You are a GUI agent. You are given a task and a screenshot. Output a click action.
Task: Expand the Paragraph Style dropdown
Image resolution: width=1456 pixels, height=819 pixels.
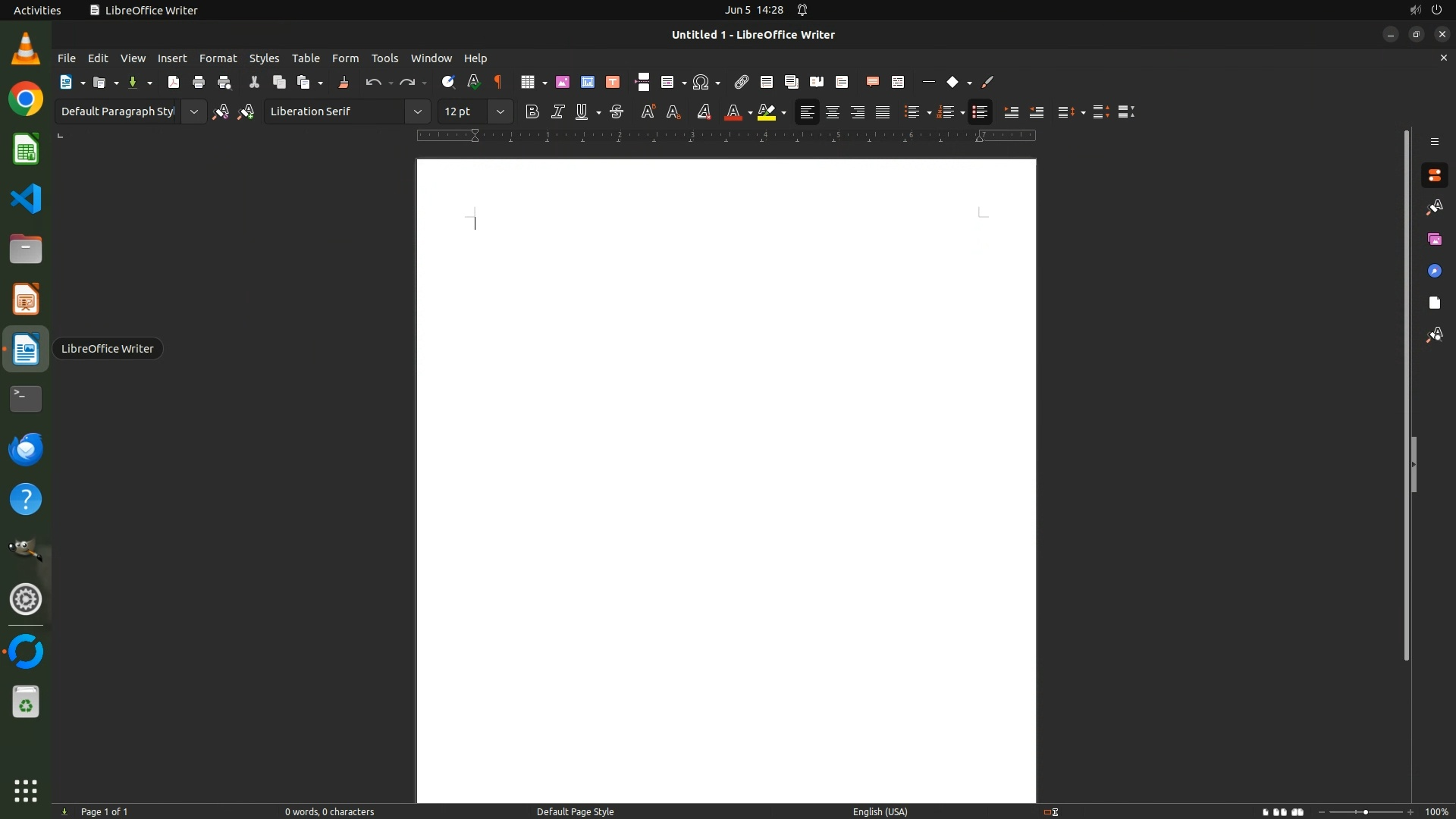point(194,112)
